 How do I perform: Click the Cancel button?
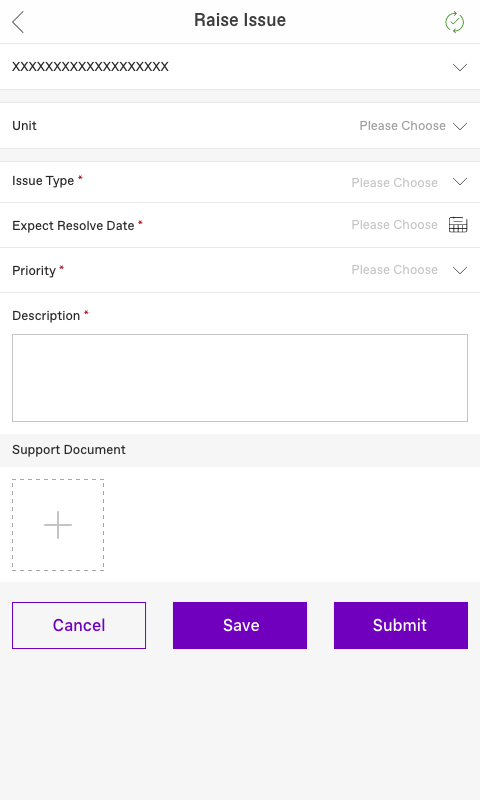coord(79,626)
